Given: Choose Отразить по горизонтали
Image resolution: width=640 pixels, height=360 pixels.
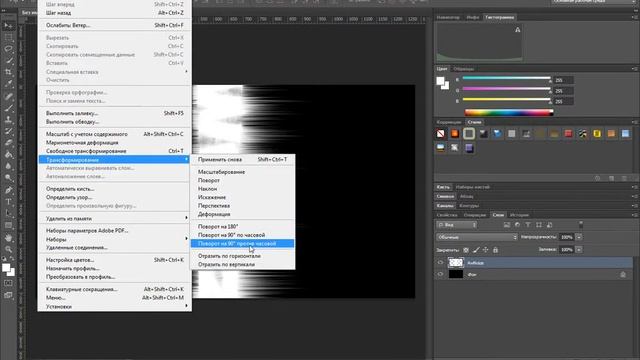Looking at the screenshot, I should pos(242,256).
